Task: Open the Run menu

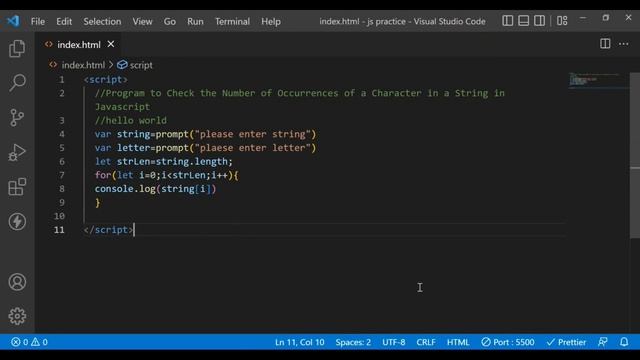Action: [195, 21]
